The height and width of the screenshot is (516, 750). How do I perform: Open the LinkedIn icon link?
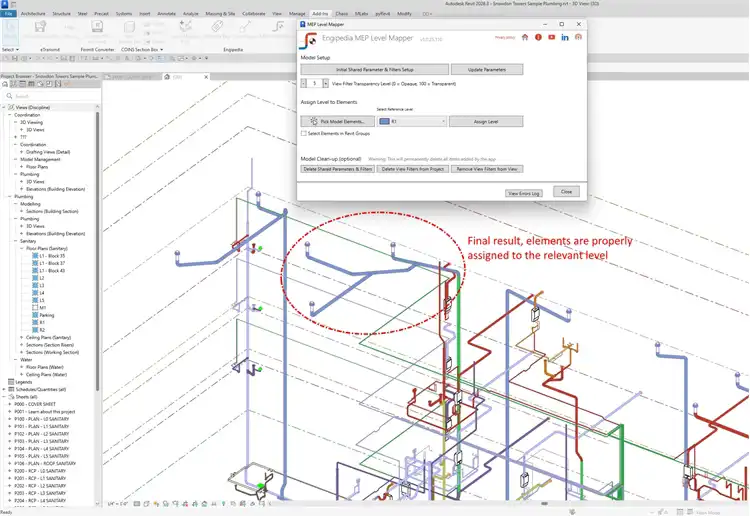(x=565, y=37)
